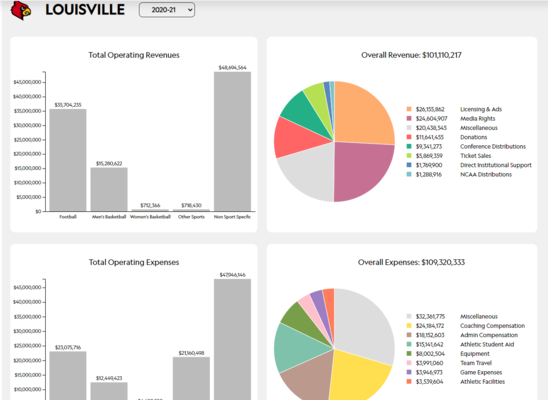
Task: Click the 'Media Rights' legend label
Action: pyautogui.click(x=477, y=118)
